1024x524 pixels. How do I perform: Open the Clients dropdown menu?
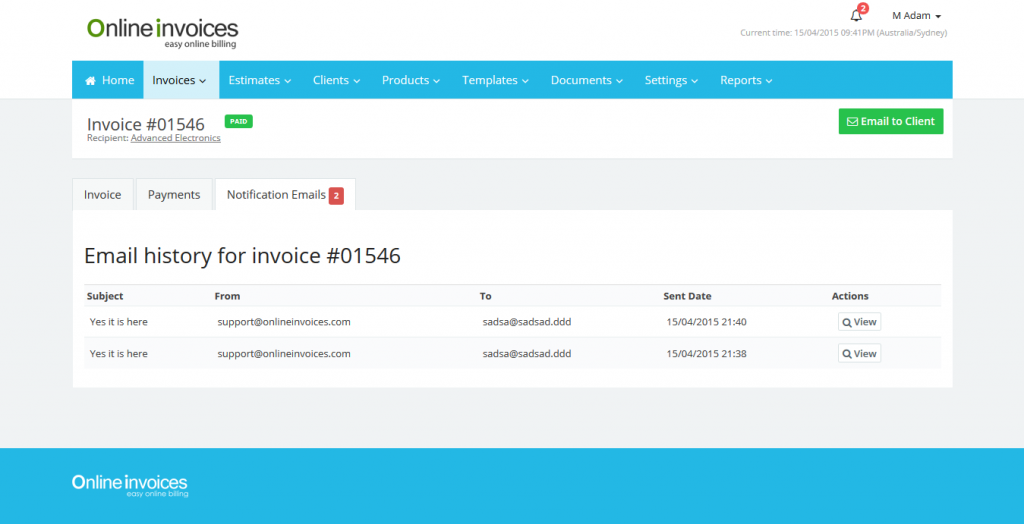[336, 80]
